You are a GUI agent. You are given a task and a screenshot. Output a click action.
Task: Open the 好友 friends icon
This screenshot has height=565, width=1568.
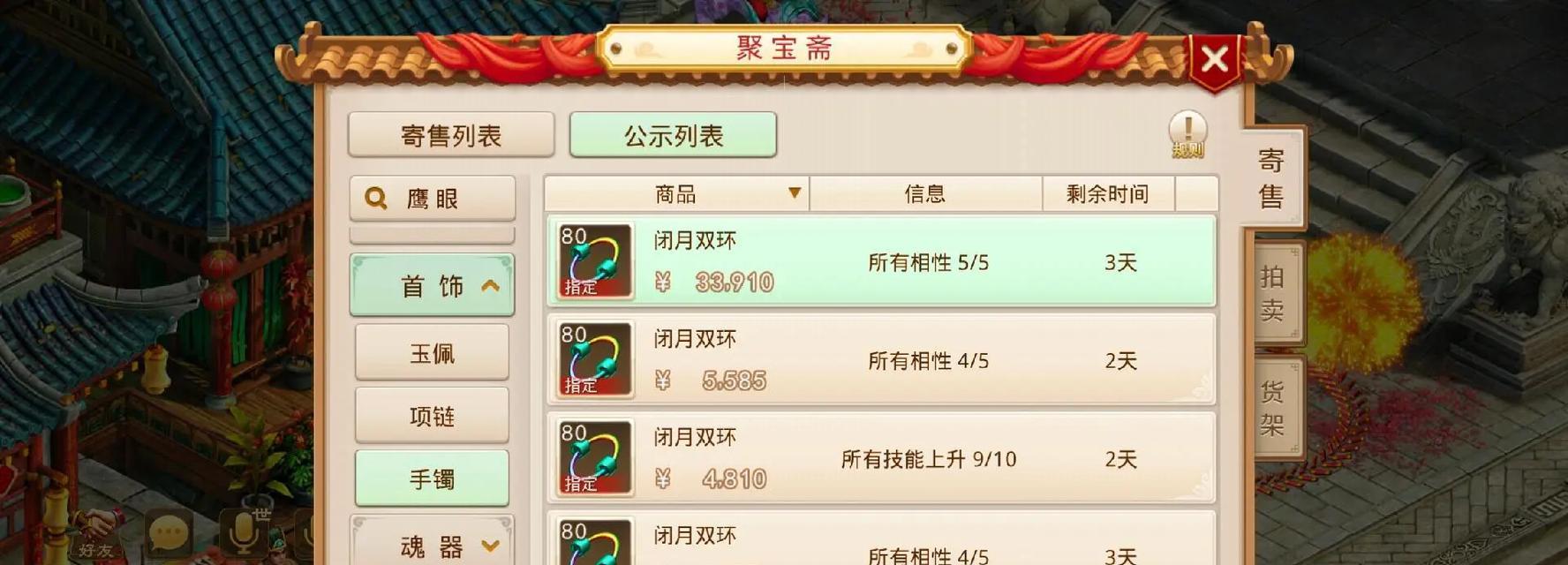[95, 535]
